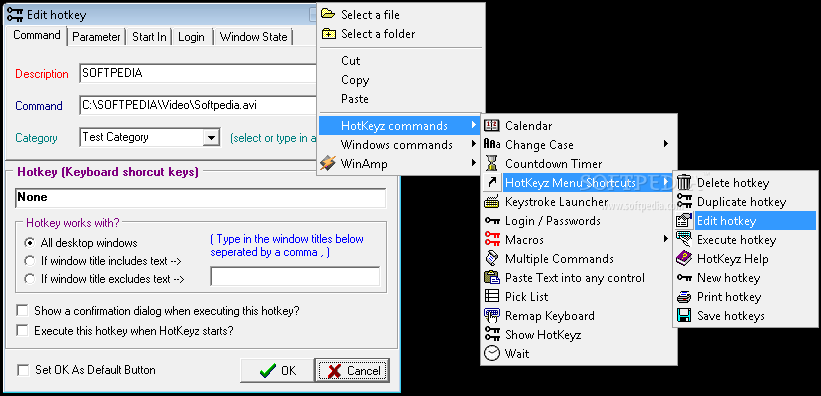Click the Keystroke Launcher keyboard icon
Image resolution: width=821 pixels, height=396 pixels.
pyautogui.click(x=492, y=202)
